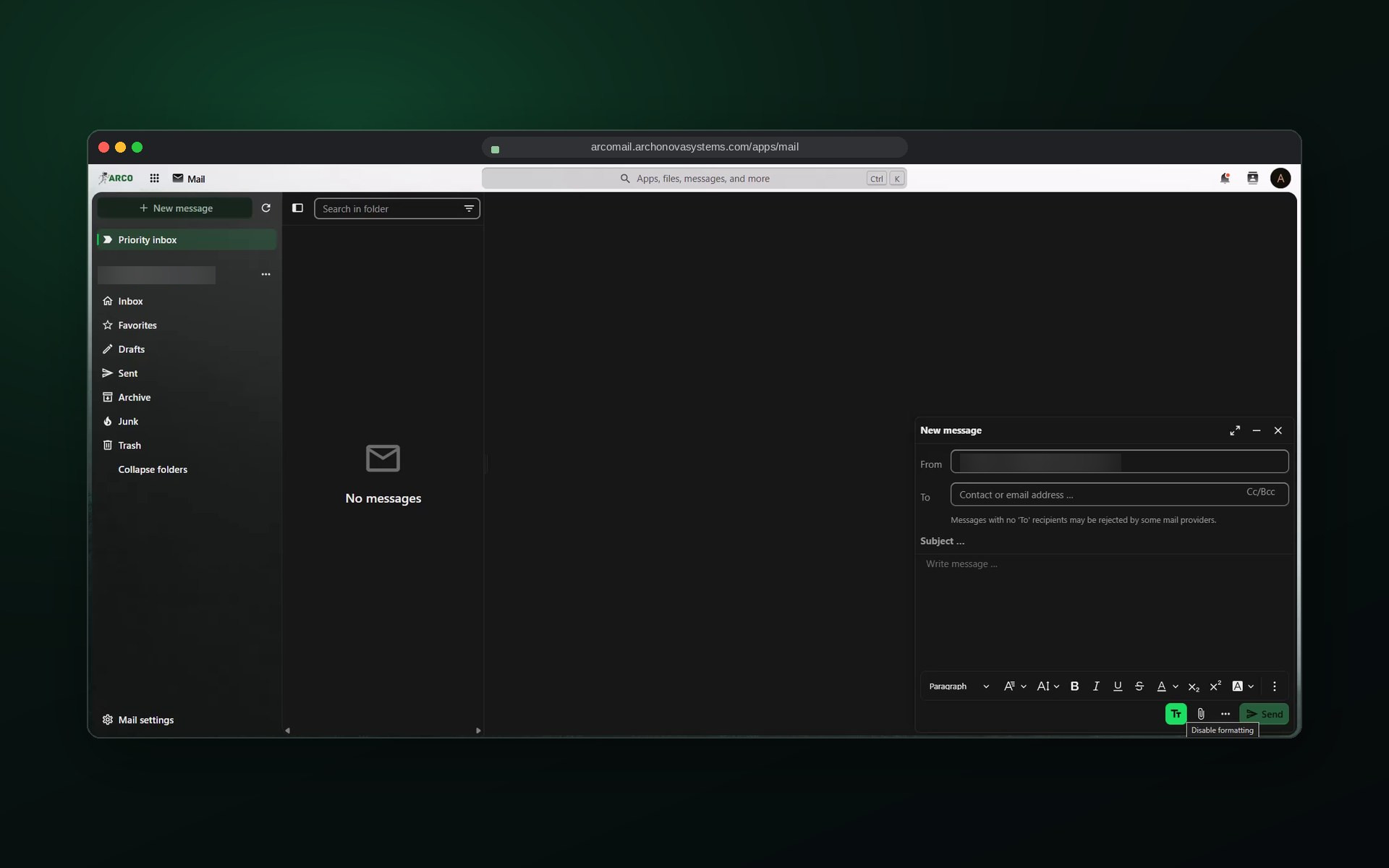Image resolution: width=1389 pixels, height=868 pixels.
Task: Open the font family dropdown
Action: [1015, 686]
